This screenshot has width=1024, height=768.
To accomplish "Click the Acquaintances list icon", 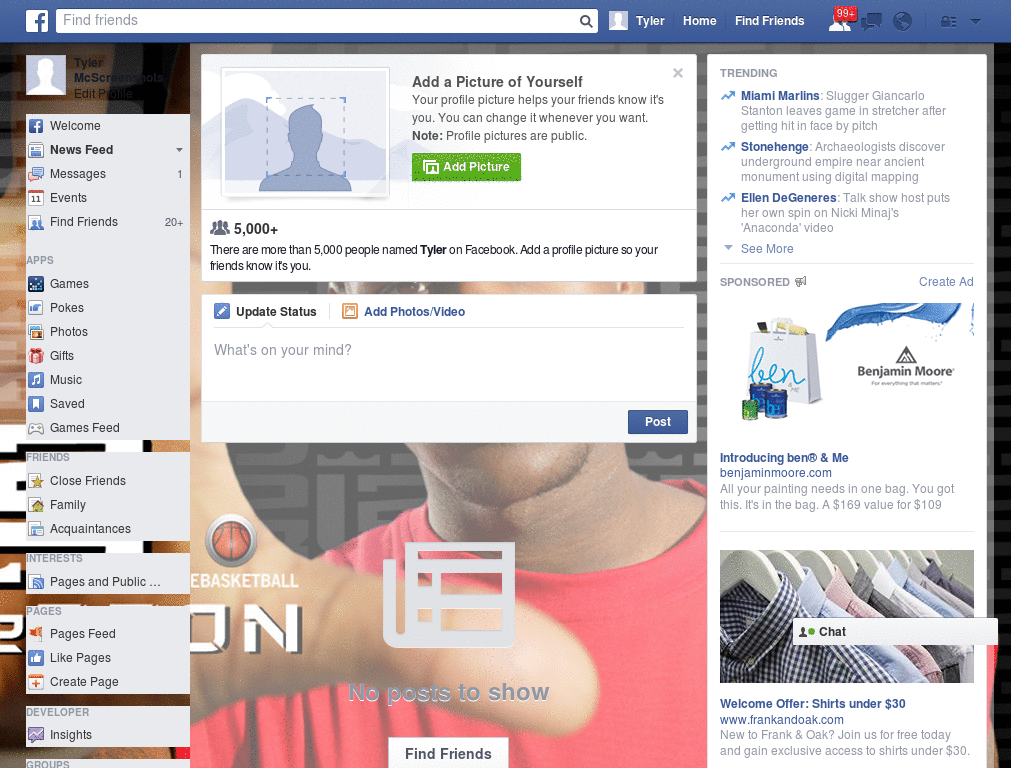I will click(x=36, y=529).
